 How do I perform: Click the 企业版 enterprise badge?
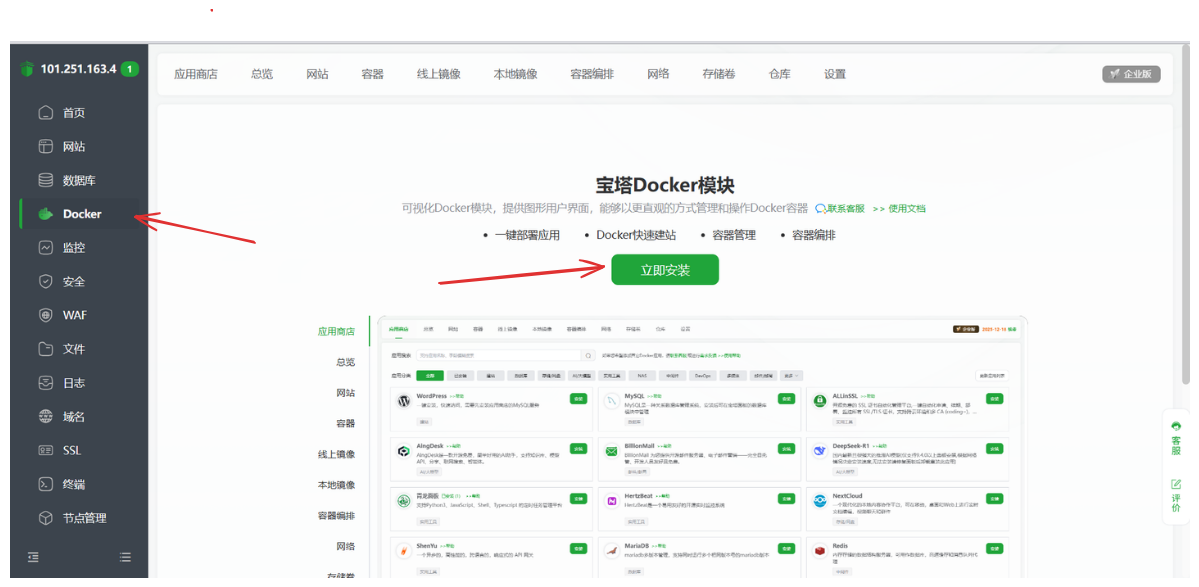(x=1131, y=74)
